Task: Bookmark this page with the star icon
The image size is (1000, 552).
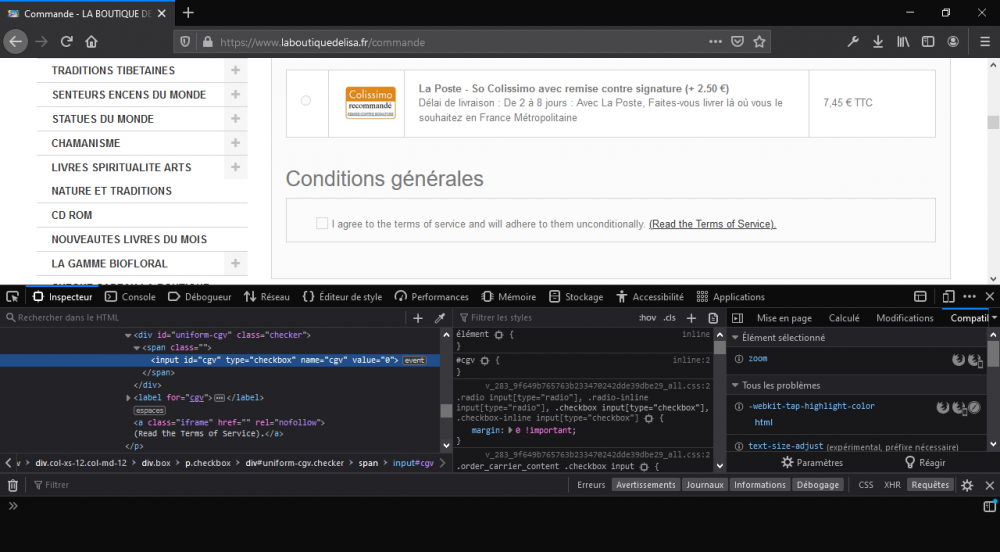Action: coord(760,42)
